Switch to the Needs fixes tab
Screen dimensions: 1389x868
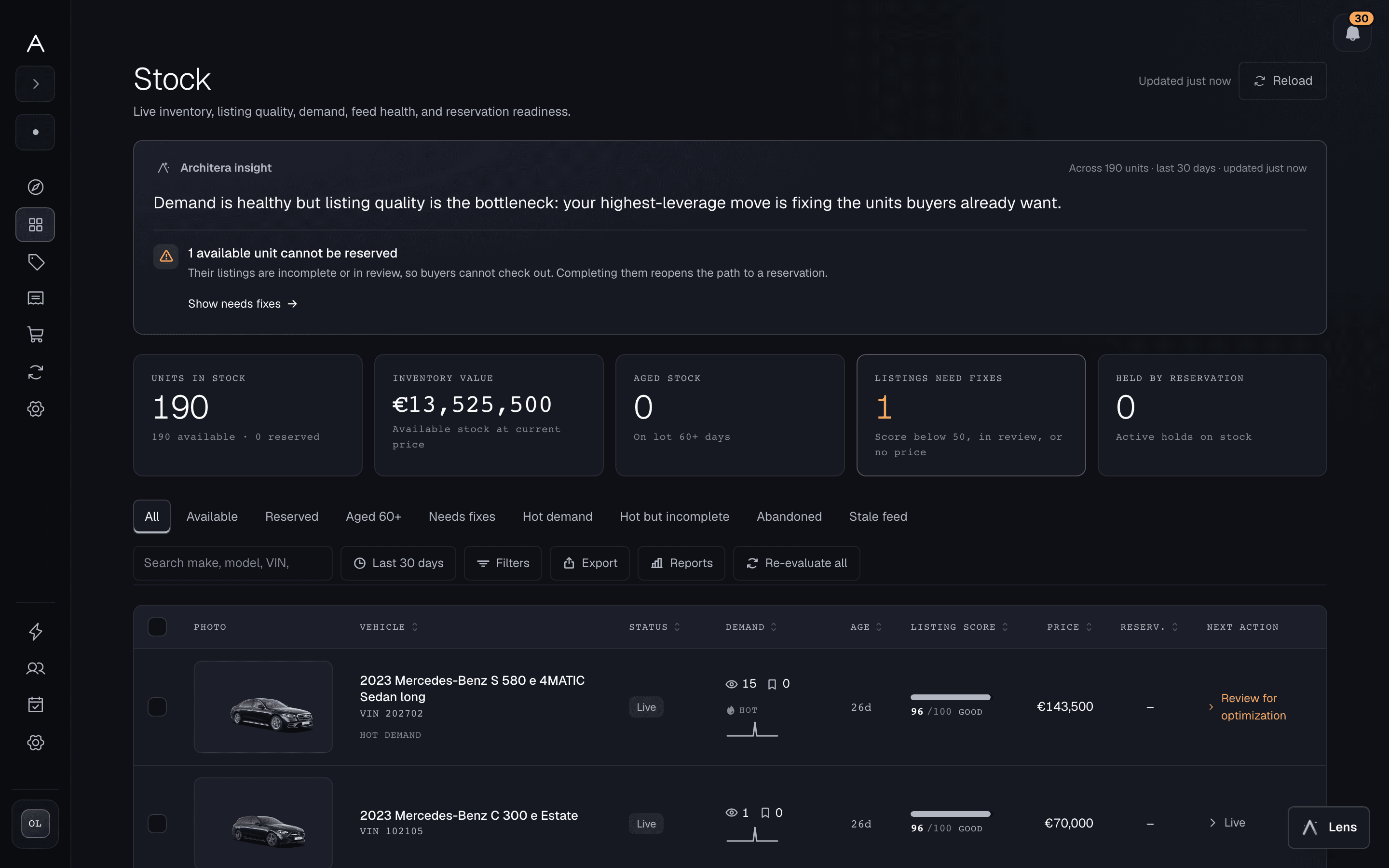point(462,516)
